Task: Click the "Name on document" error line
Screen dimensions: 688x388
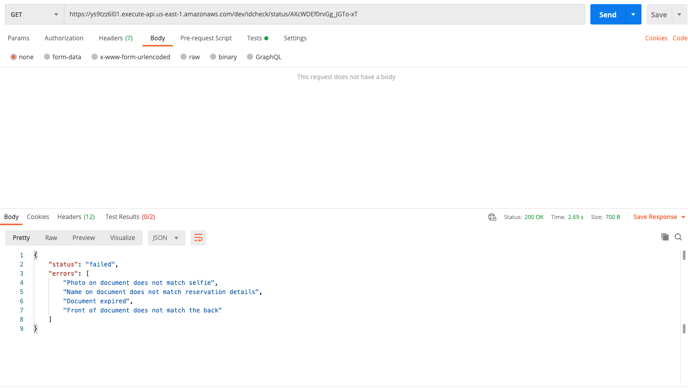Action: (162, 292)
